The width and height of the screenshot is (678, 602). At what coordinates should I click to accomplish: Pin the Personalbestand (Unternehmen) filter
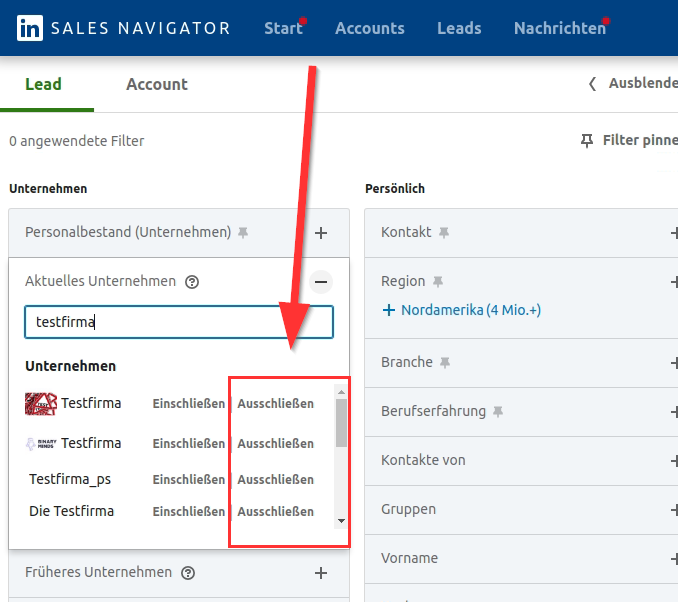243,233
